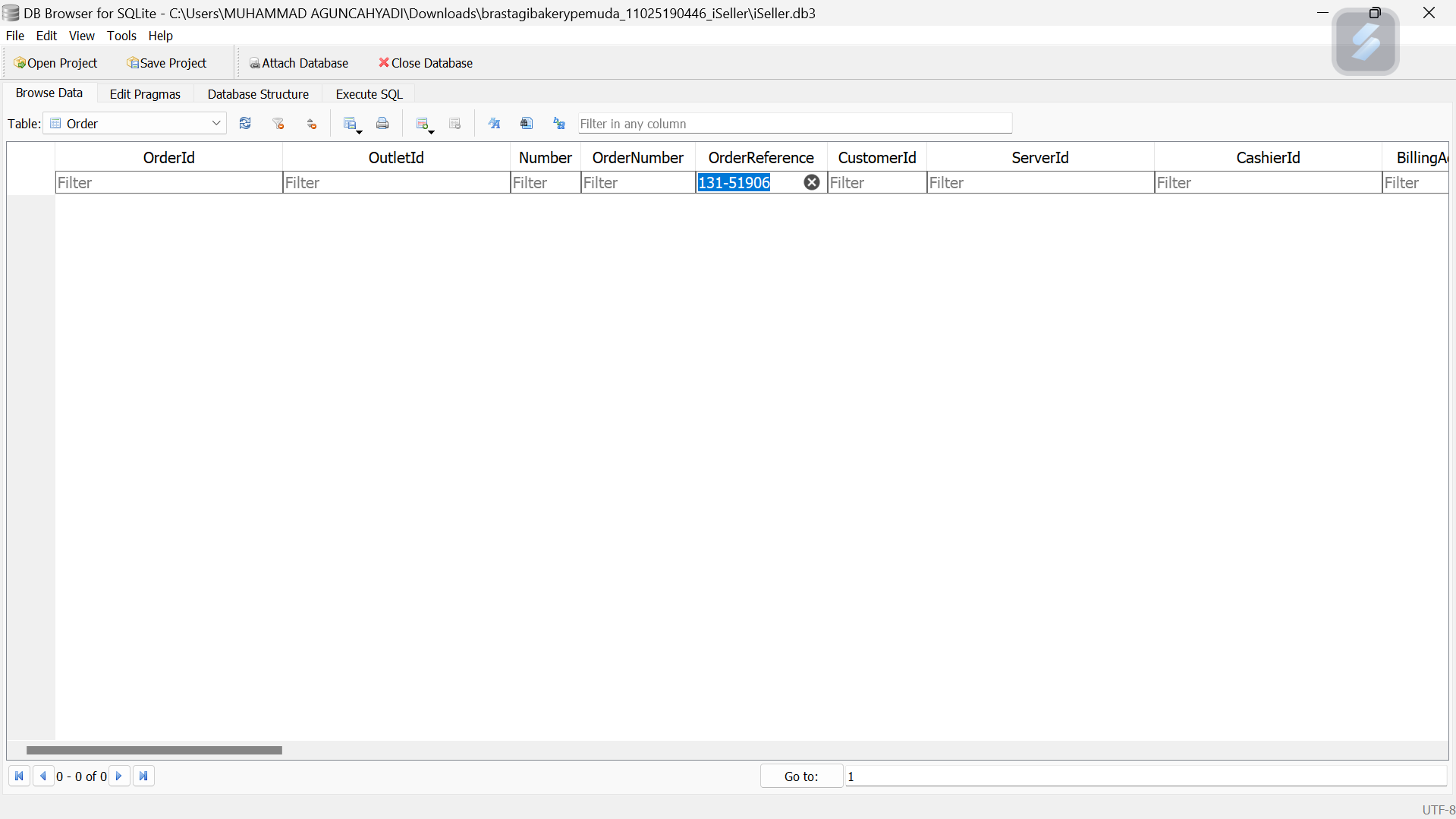The image size is (1456, 819).
Task: Go to the first record
Action: [x=19, y=776]
